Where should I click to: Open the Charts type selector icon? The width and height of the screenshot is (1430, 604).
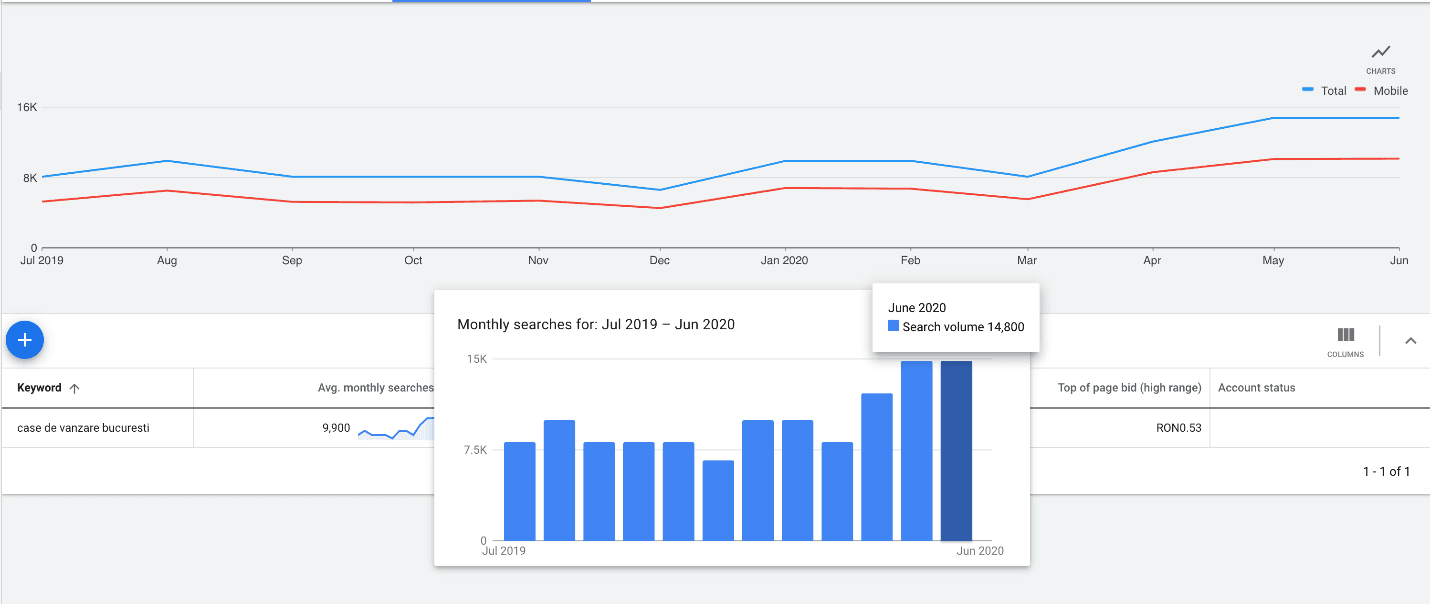[1380, 58]
